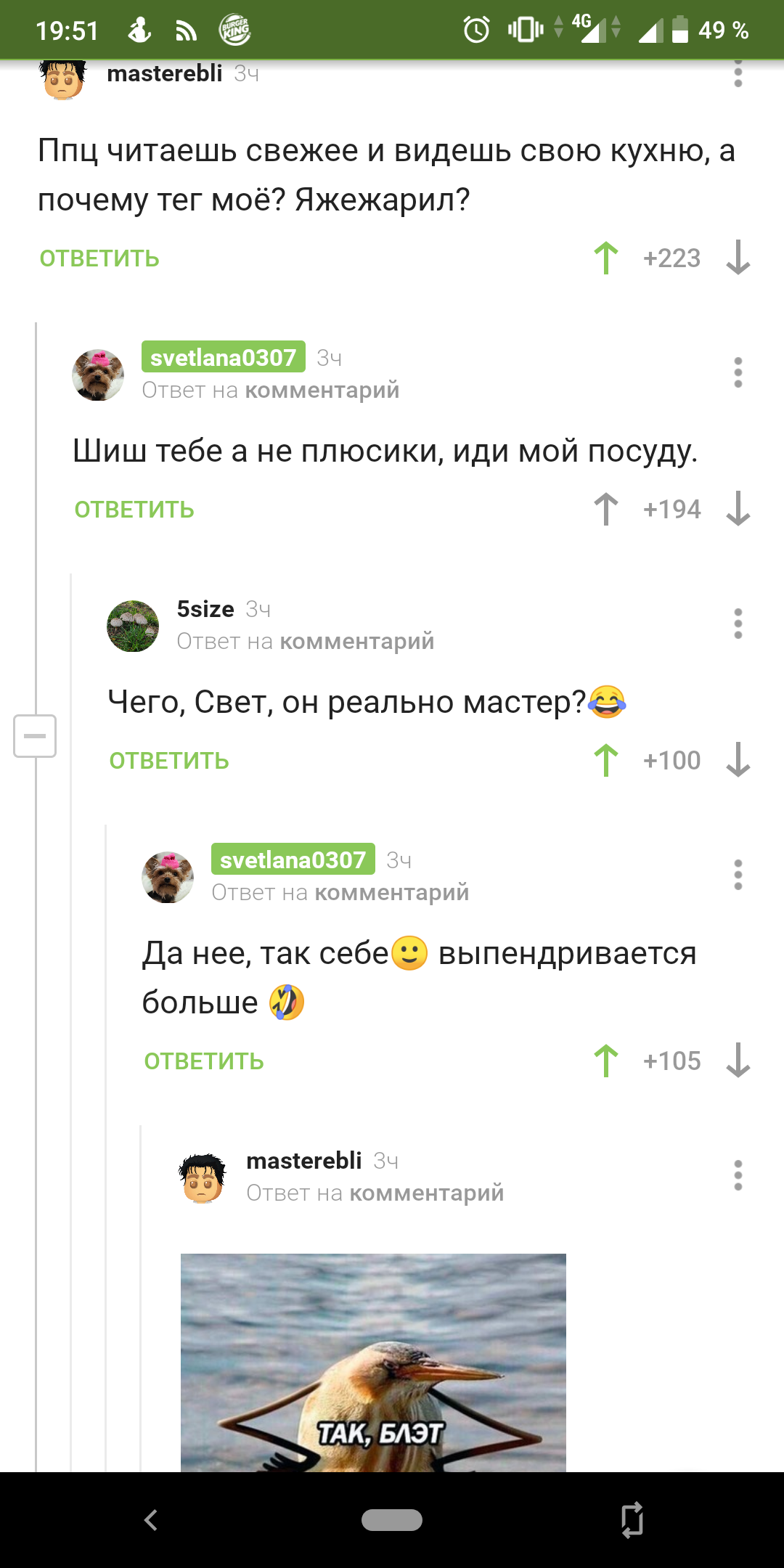Upvote masterebli's kitchen comment

click(x=606, y=258)
